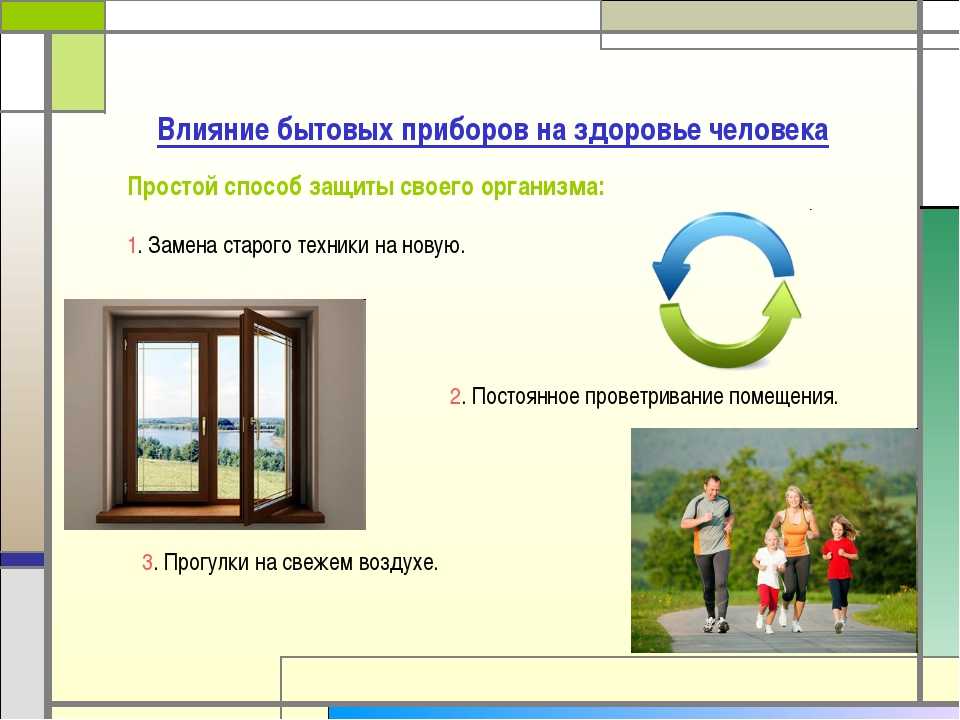Select the subtitle "Простой способ защиты своего организма:"
Viewport: 960px width, 720px height.
tap(366, 187)
